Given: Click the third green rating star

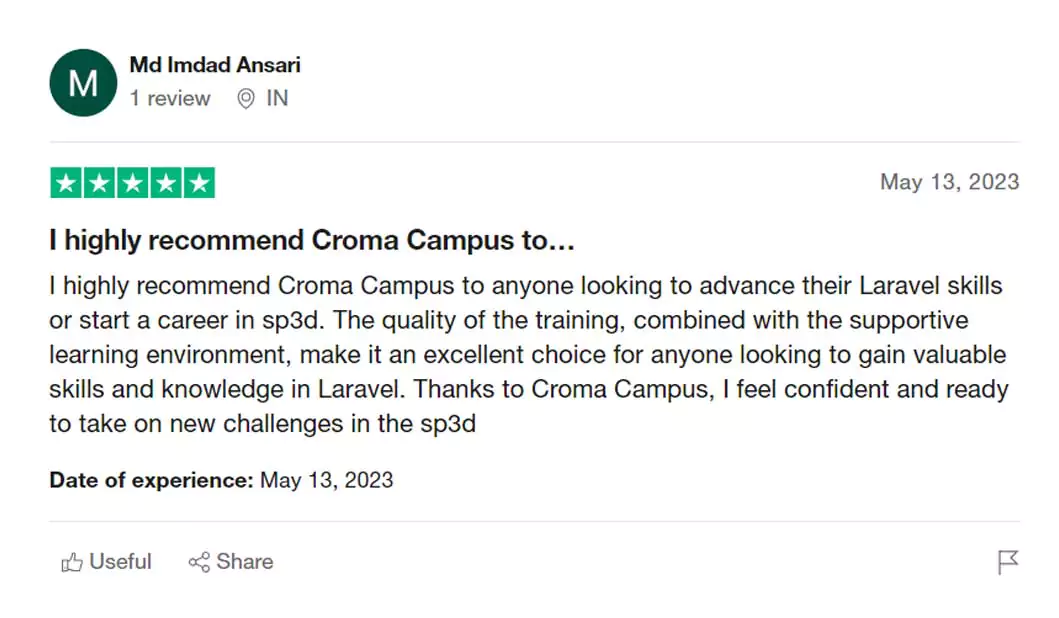Looking at the screenshot, I should coord(133,184).
